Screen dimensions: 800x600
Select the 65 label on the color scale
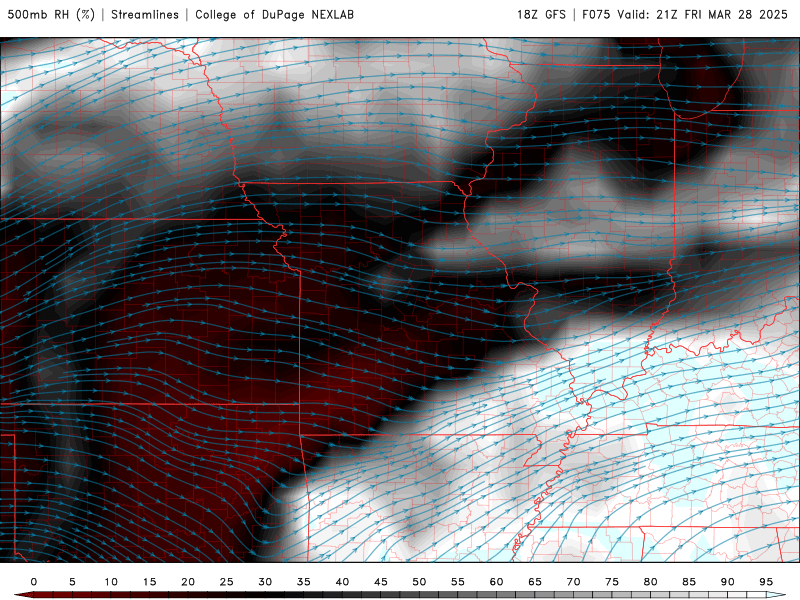coord(535,582)
